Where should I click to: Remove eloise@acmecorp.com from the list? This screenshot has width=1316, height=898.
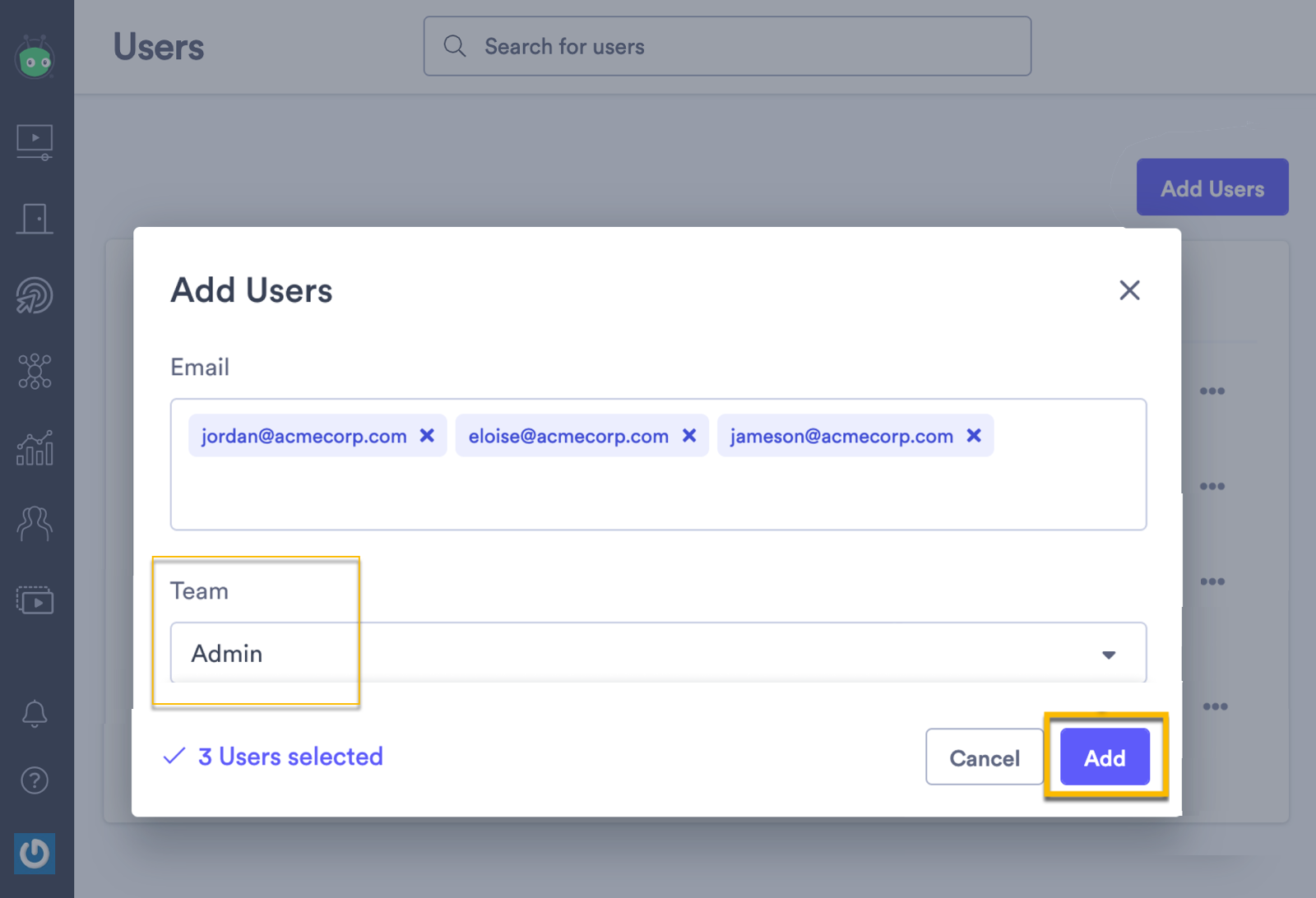pyautogui.click(x=689, y=436)
